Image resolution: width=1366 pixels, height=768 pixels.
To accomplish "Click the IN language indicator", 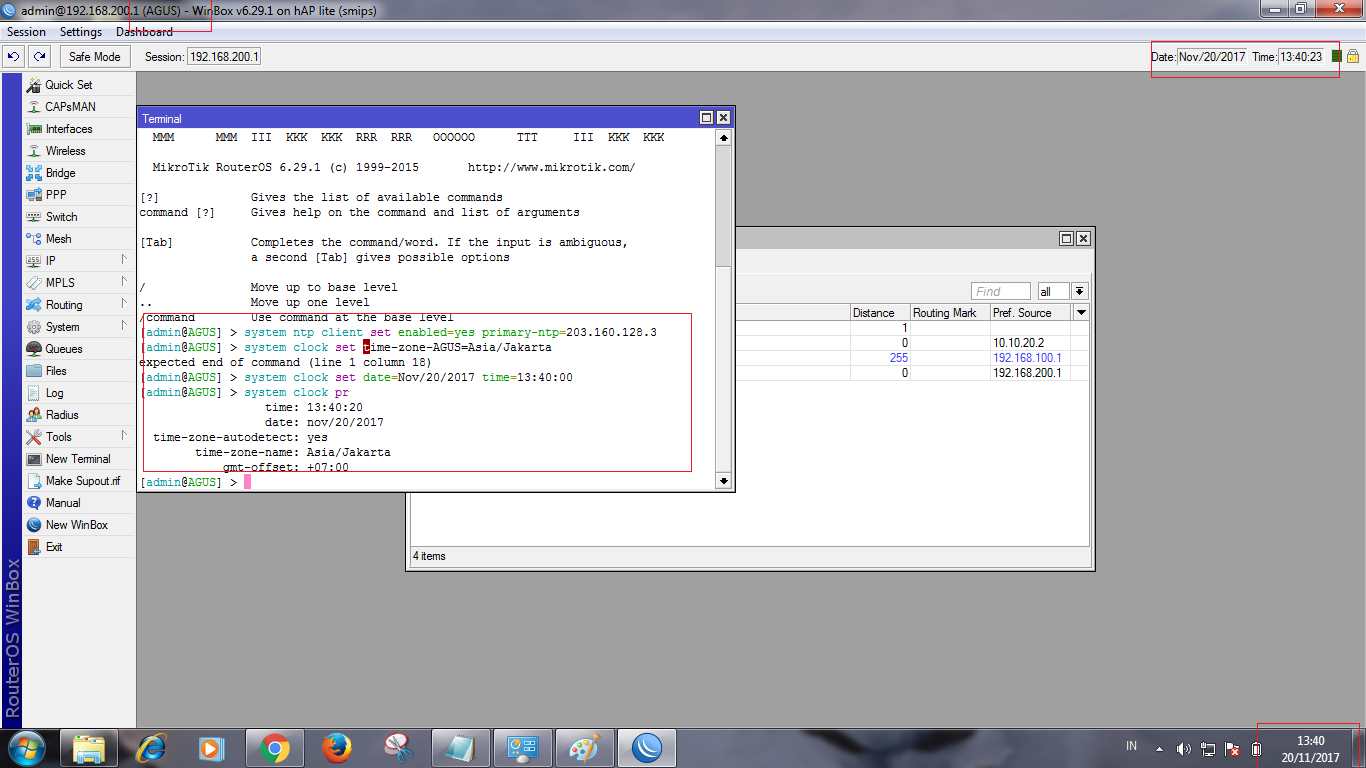I will 1131,746.
